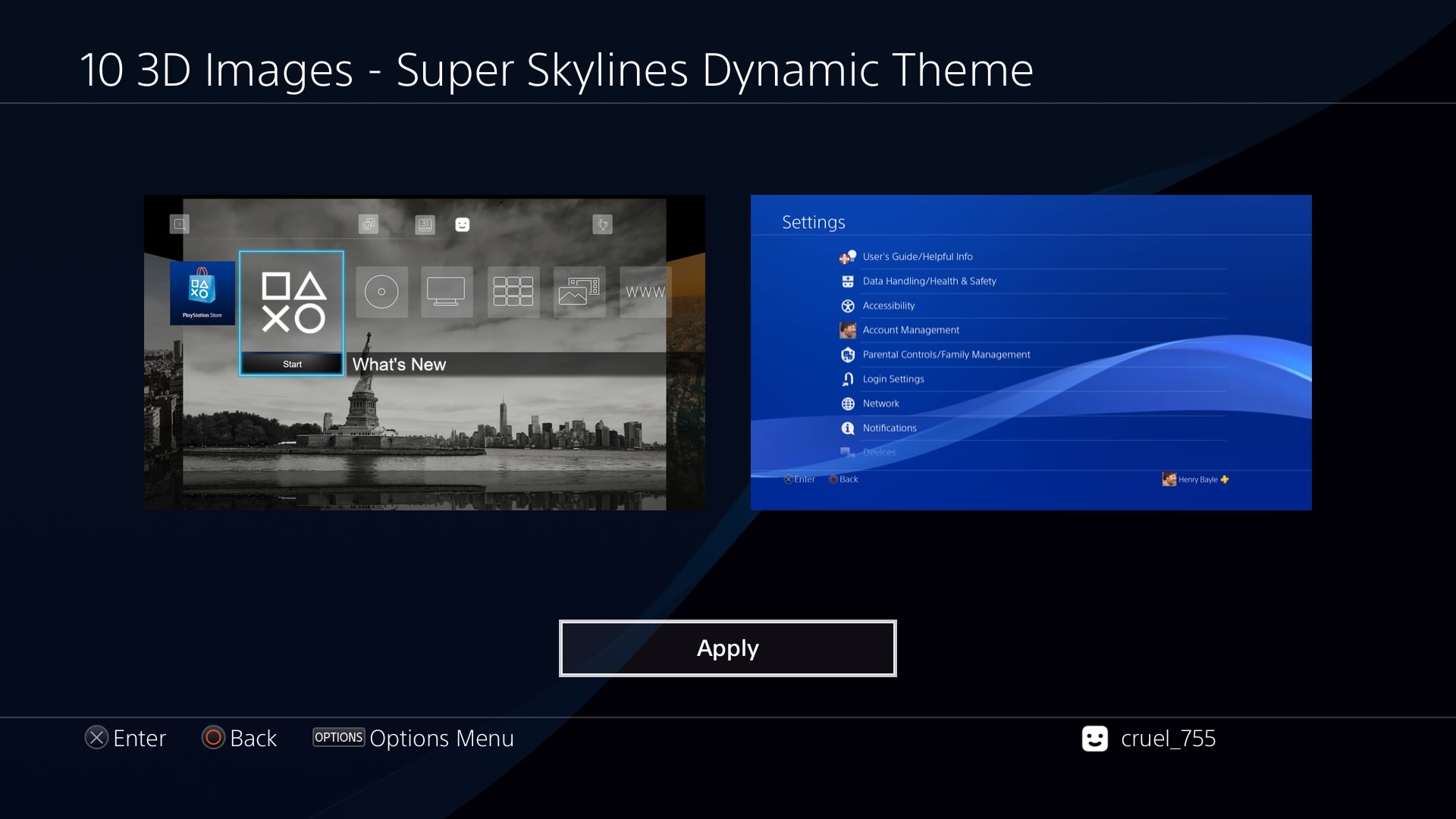Click the Library grid icon
Viewport: 1456px width, 819px height.
click(x=513, y=292)
